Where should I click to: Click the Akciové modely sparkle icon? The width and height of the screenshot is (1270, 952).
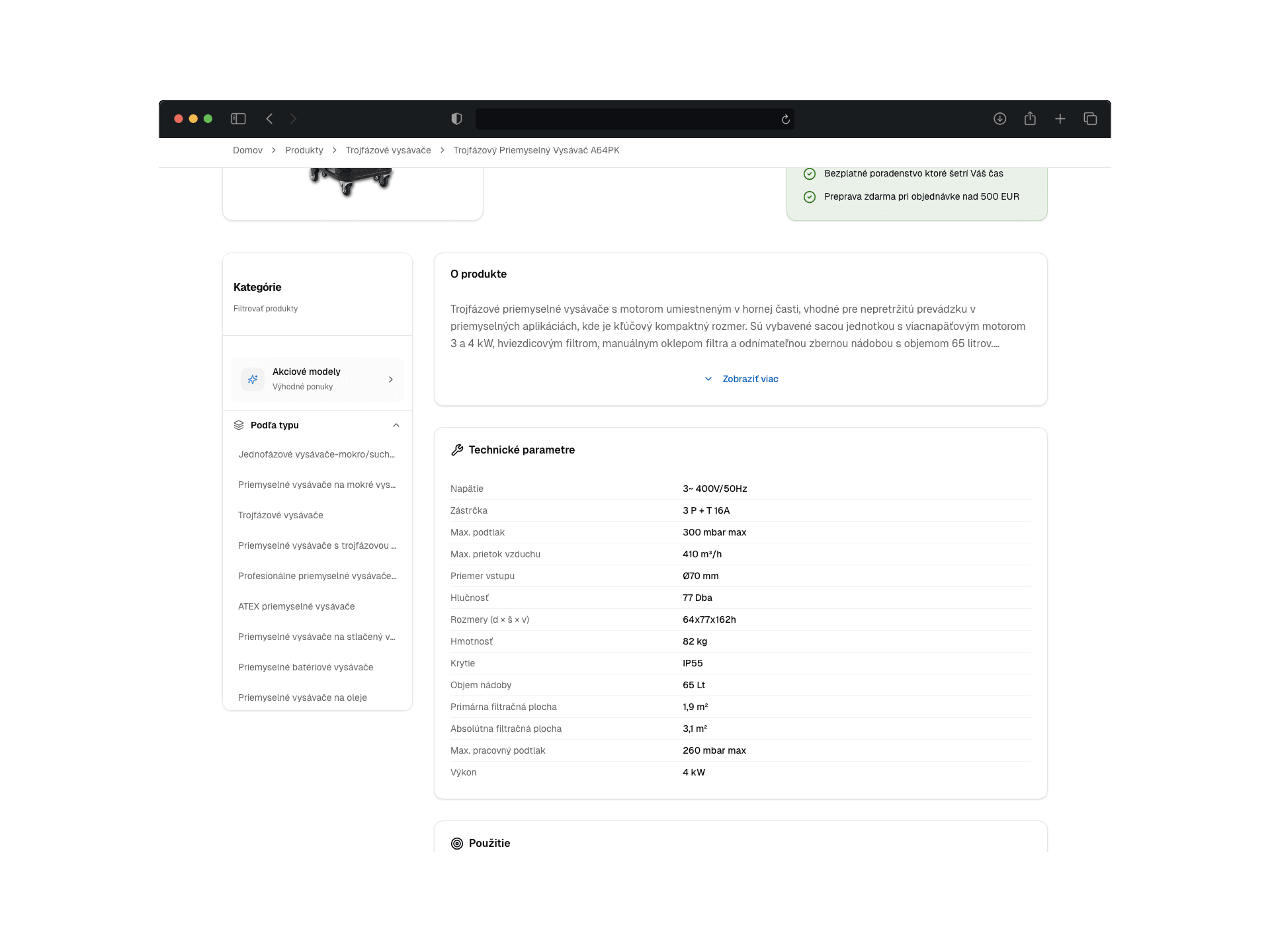253,379
